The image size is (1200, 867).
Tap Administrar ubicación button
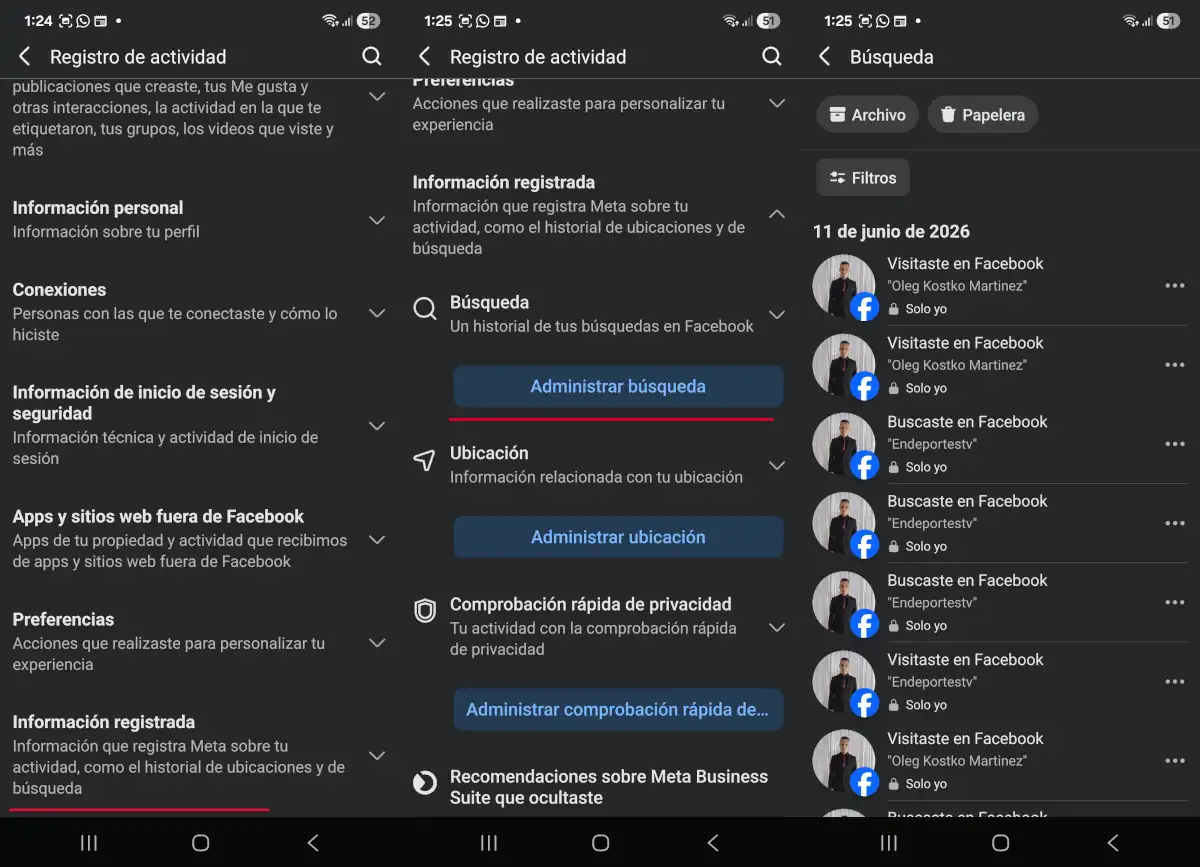(x=618, y=537)
